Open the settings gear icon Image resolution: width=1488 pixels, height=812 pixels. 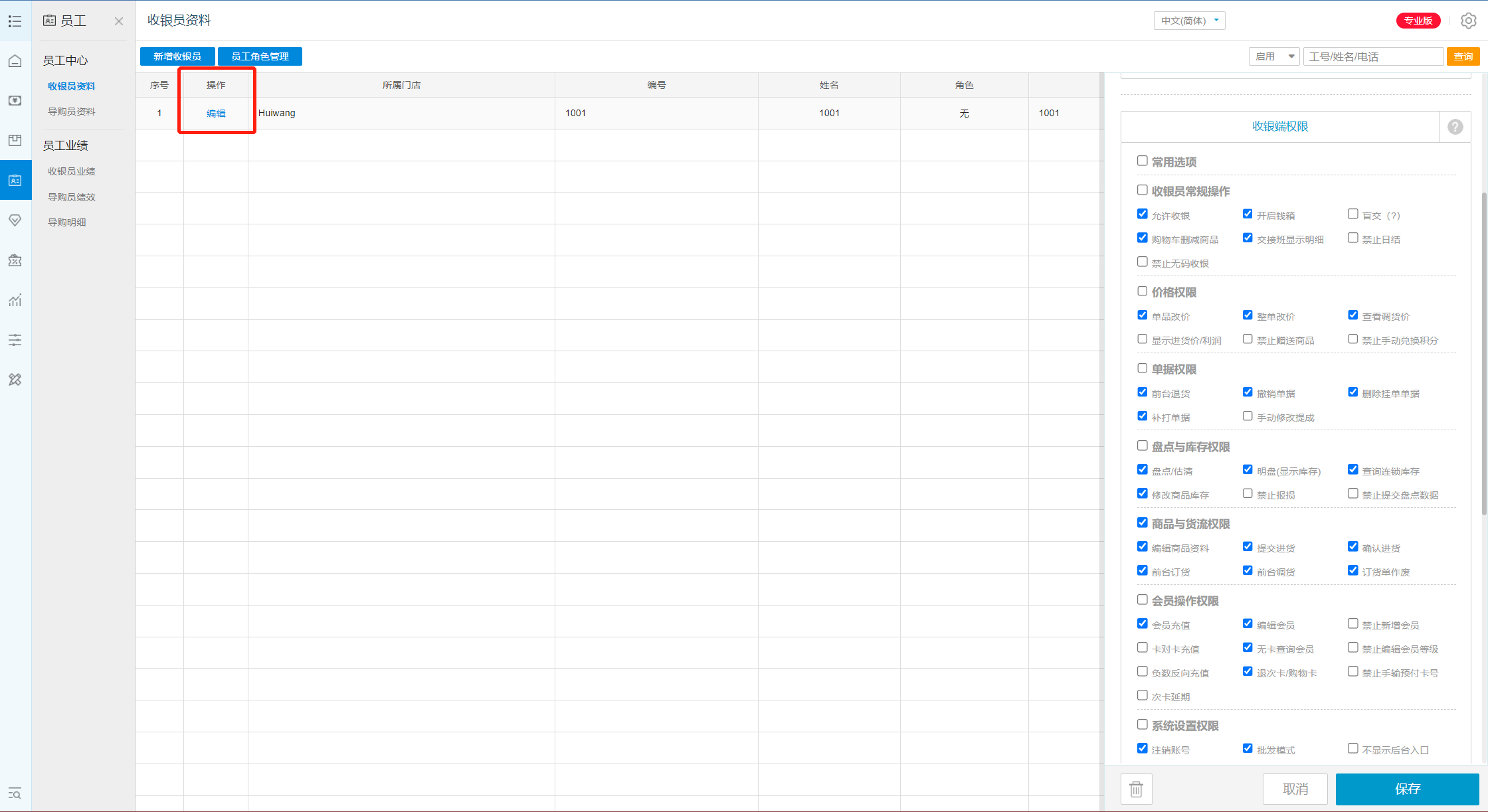[1468, 21]
